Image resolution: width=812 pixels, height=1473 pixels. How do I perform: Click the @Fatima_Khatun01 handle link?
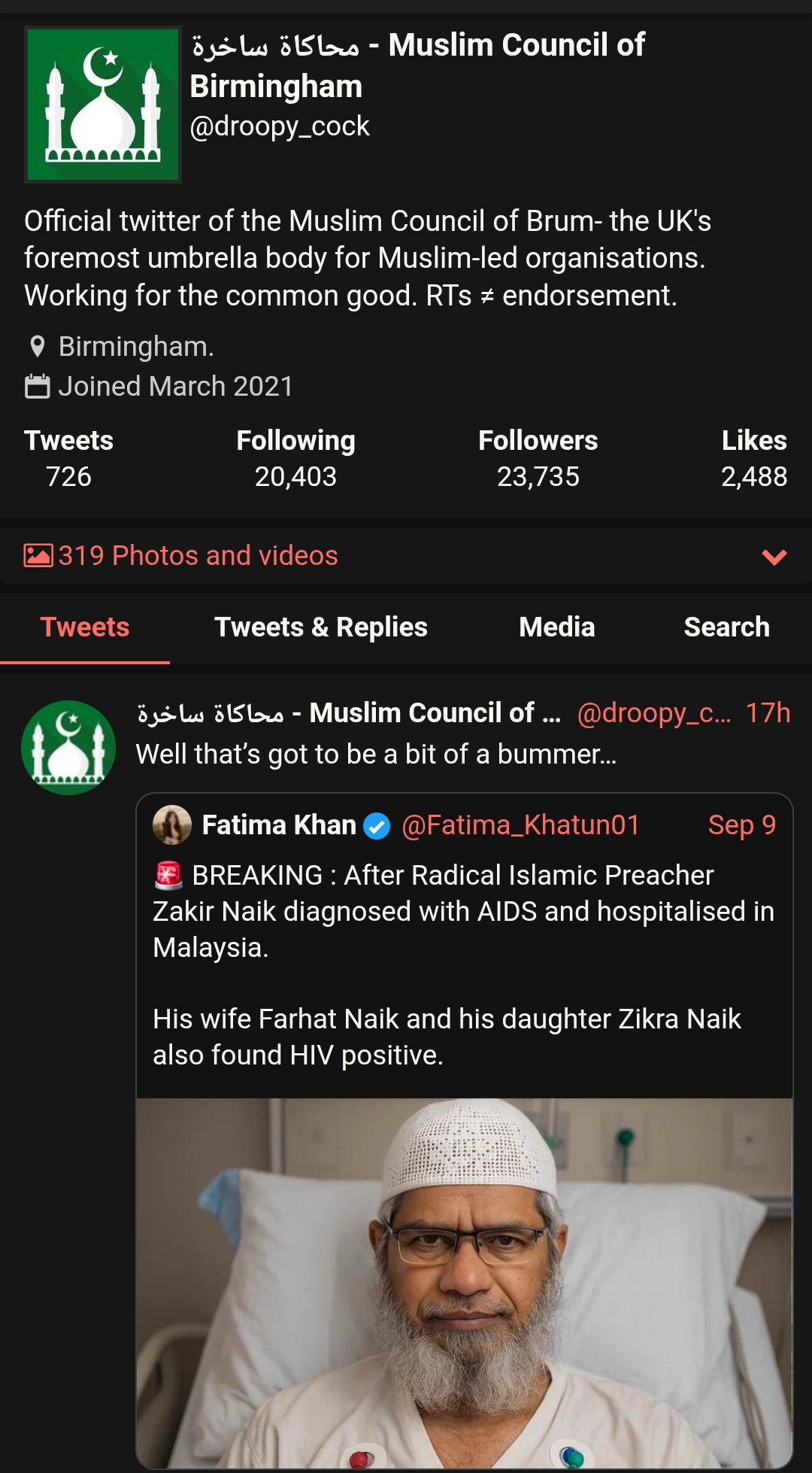tap(520, 825)
